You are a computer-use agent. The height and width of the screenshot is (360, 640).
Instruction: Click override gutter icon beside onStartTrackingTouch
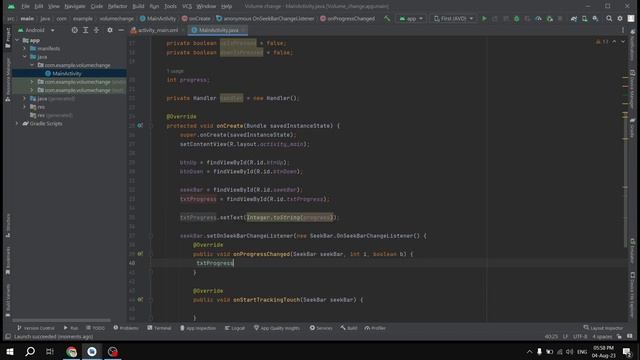(140, 300)
